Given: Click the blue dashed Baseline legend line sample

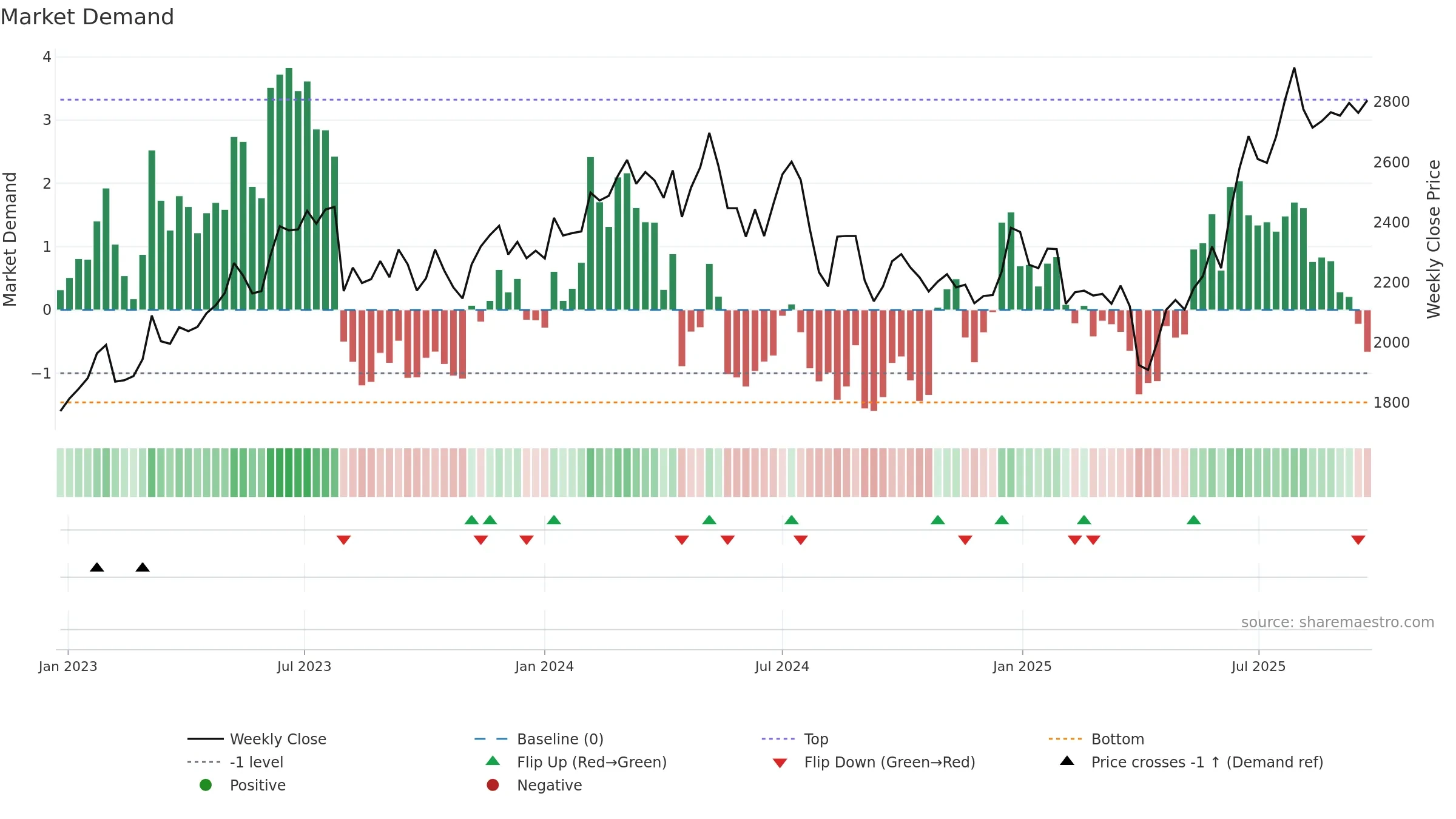Looking at the screenshot, I should tap(491, 739).
